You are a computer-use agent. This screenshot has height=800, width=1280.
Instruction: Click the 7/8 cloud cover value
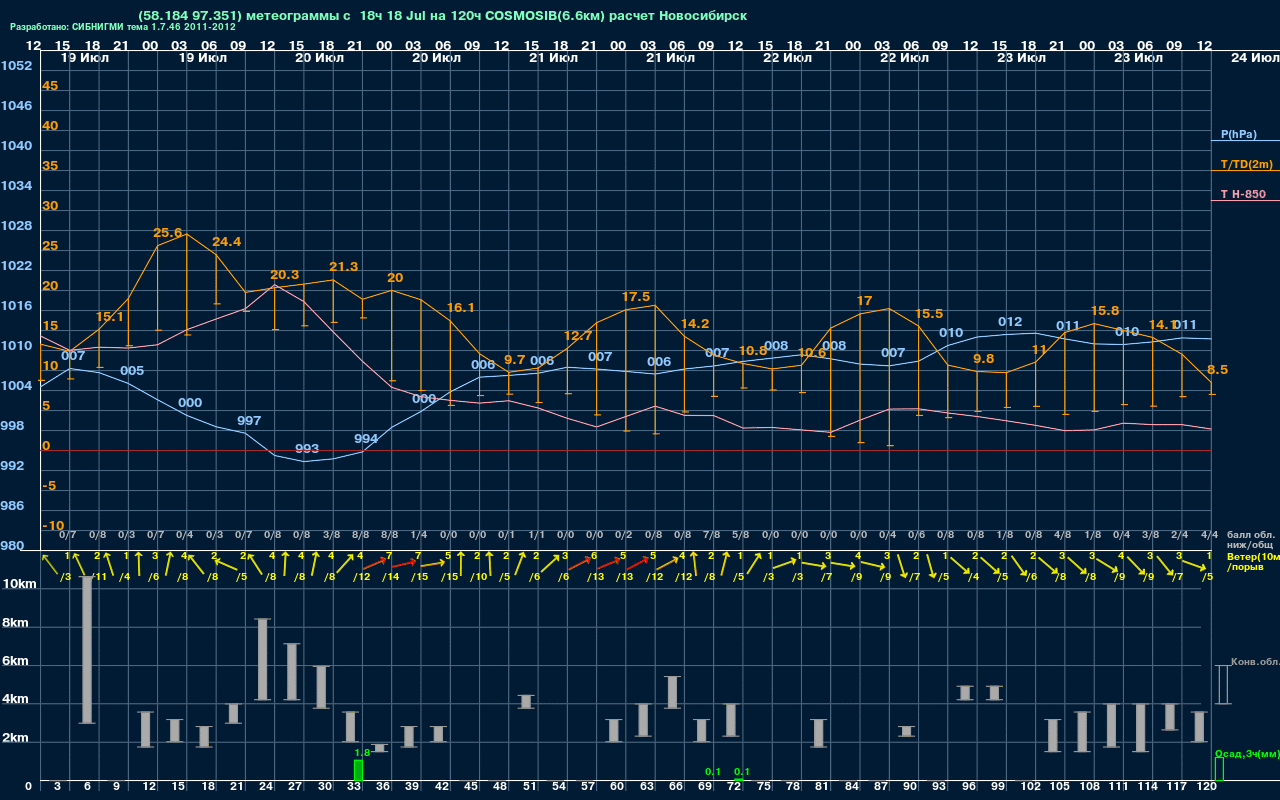click(x=712, y=535)
